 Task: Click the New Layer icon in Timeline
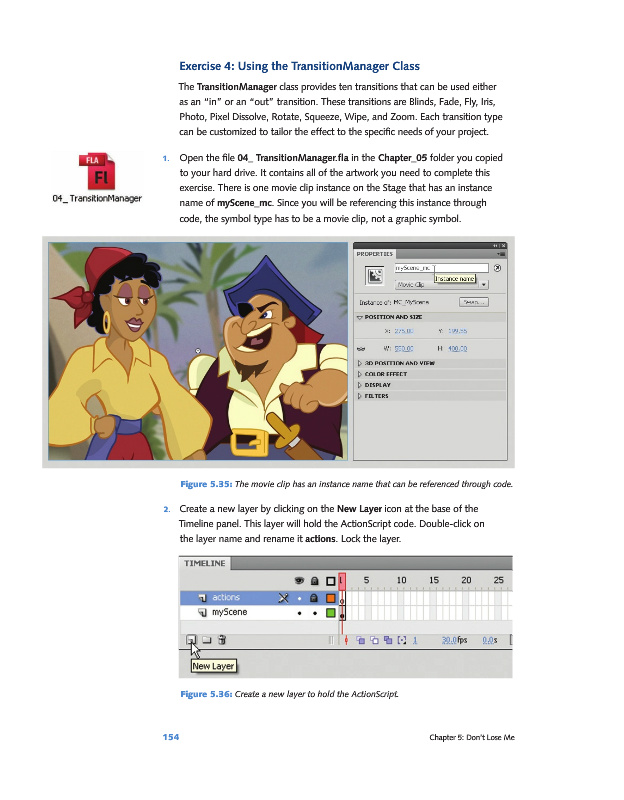[x=189, y=639]
